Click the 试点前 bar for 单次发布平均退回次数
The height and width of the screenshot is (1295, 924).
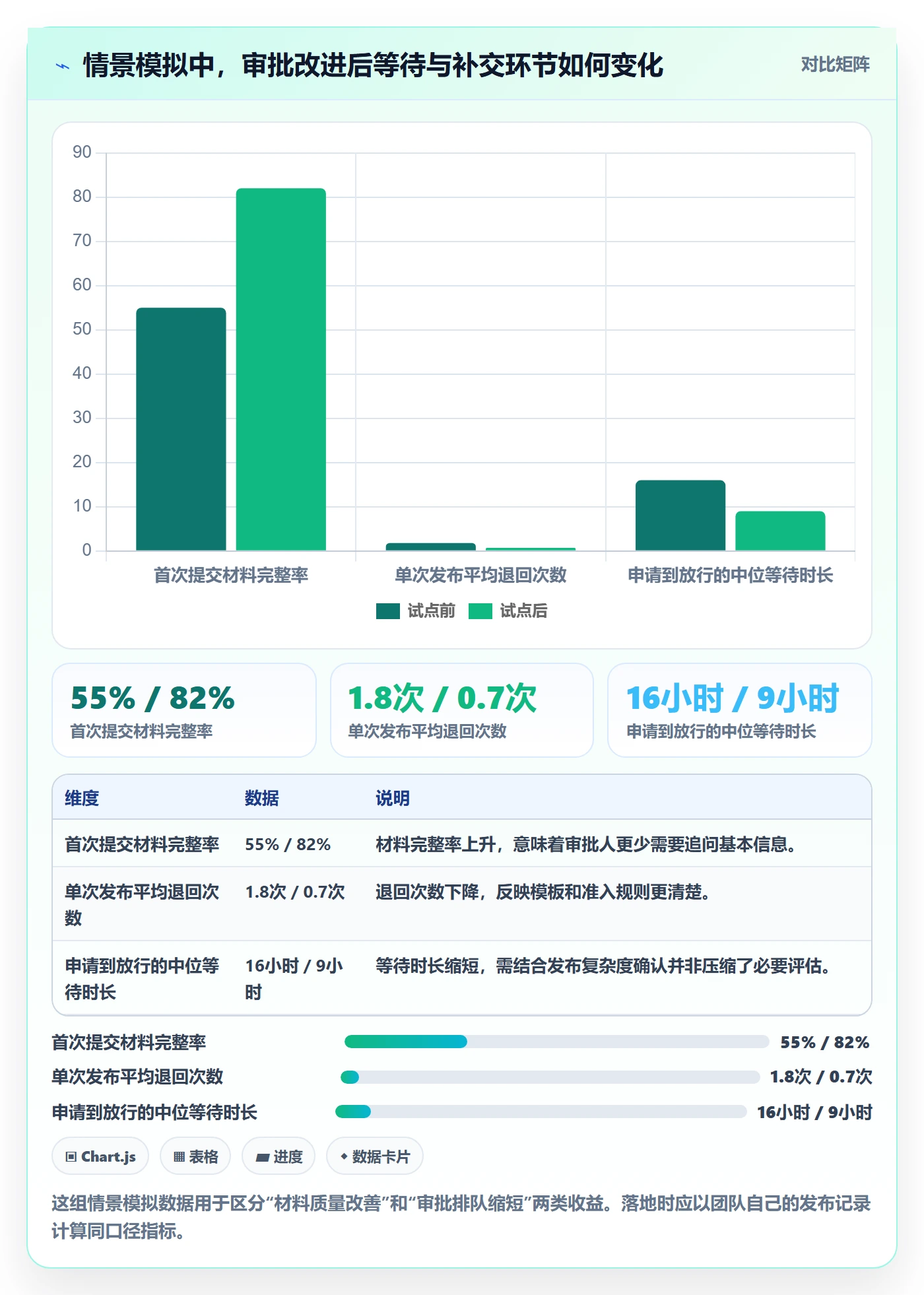click(431, 547)
